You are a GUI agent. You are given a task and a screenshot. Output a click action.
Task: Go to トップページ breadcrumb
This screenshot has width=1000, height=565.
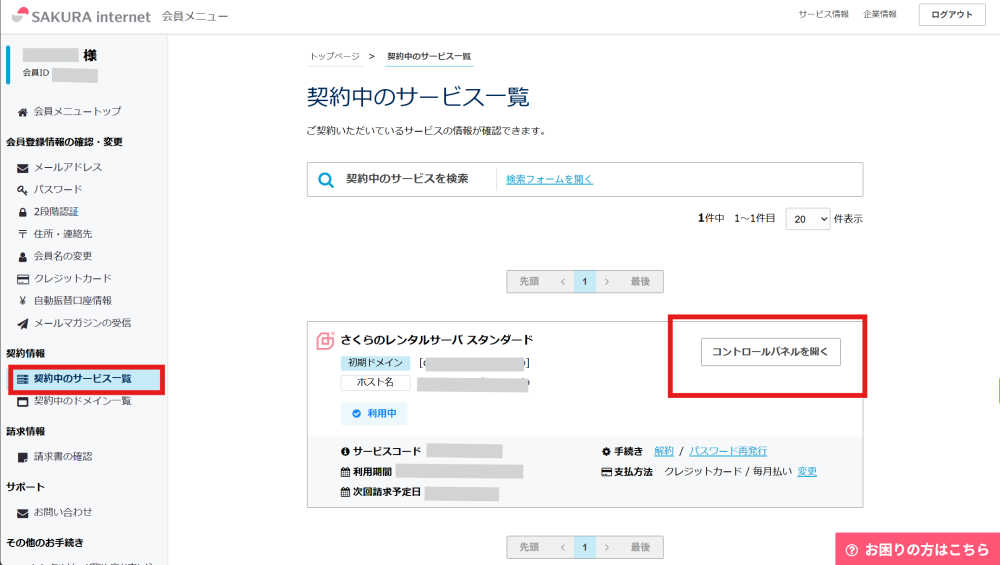pyautogui.click(x=335, y=56)
